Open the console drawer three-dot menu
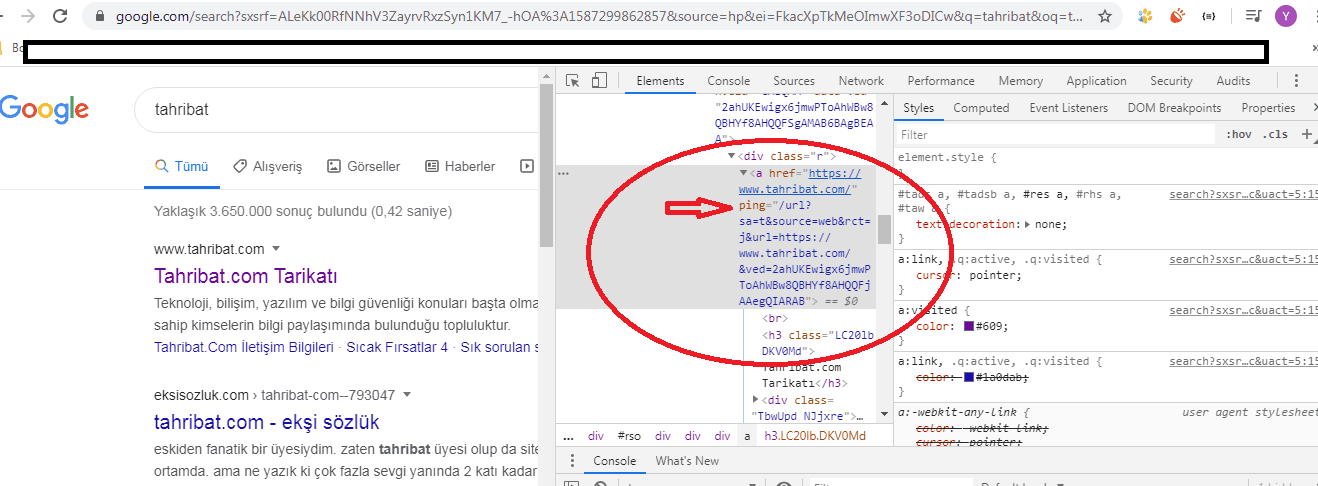 (572, 461)
